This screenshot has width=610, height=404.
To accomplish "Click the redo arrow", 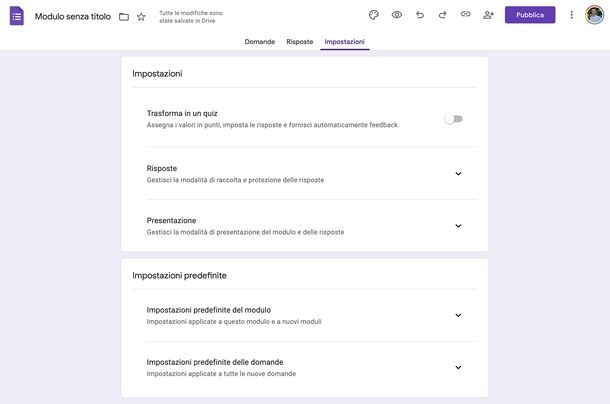I will click(x=442, y=15).
